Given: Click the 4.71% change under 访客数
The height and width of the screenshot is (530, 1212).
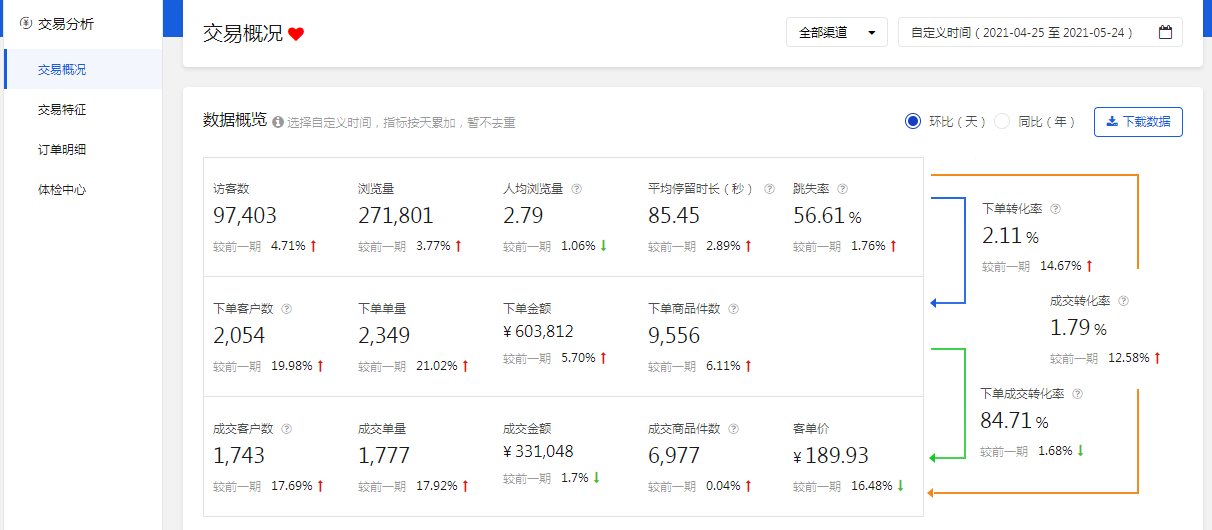Looking at the screenshot, I should click(x=288, y=245).
